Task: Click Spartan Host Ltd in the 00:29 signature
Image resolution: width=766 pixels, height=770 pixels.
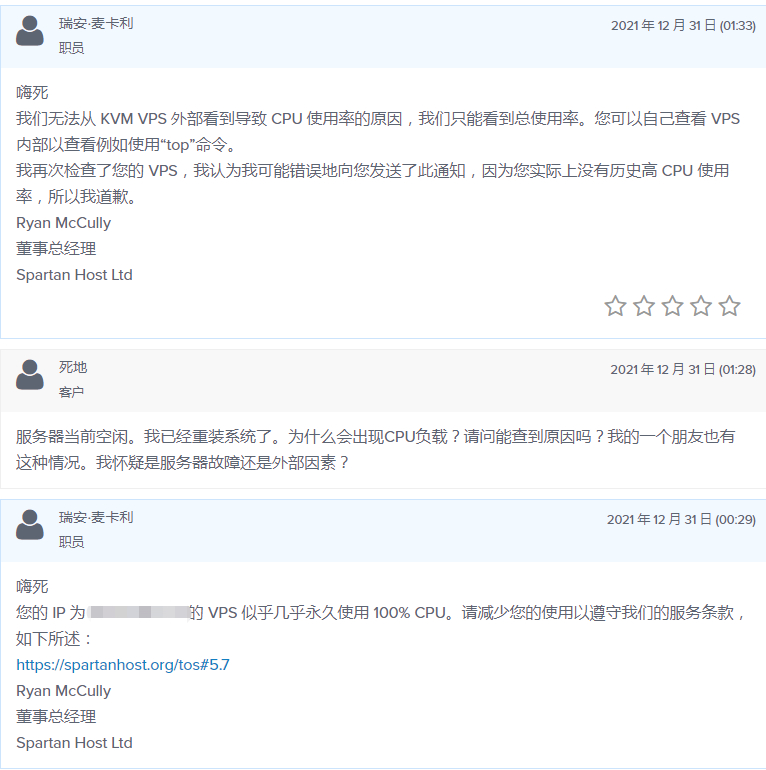Action: click(74, 742)
